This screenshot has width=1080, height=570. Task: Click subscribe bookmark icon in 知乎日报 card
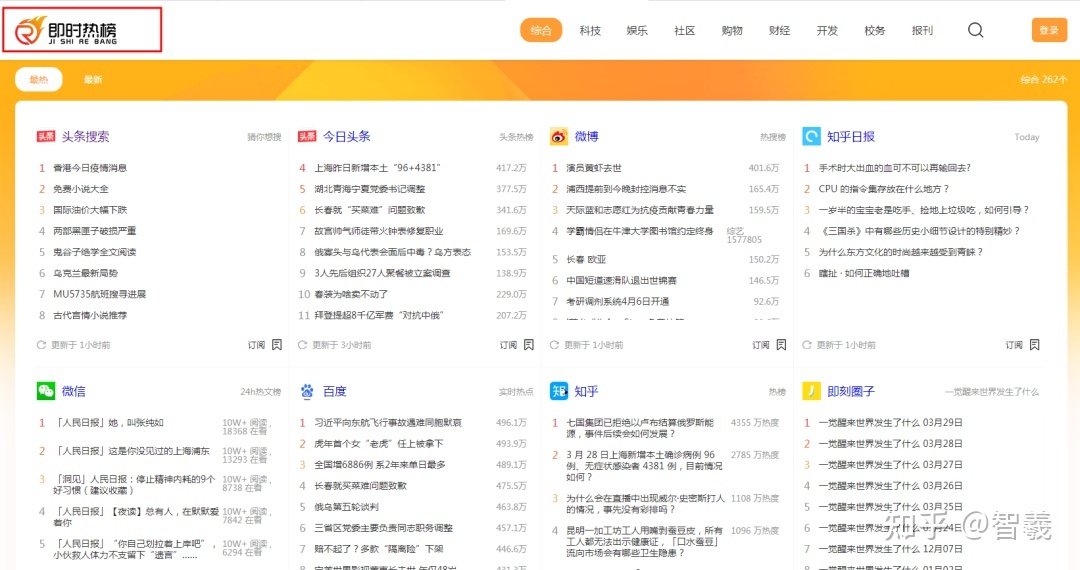click(1035, 345)
